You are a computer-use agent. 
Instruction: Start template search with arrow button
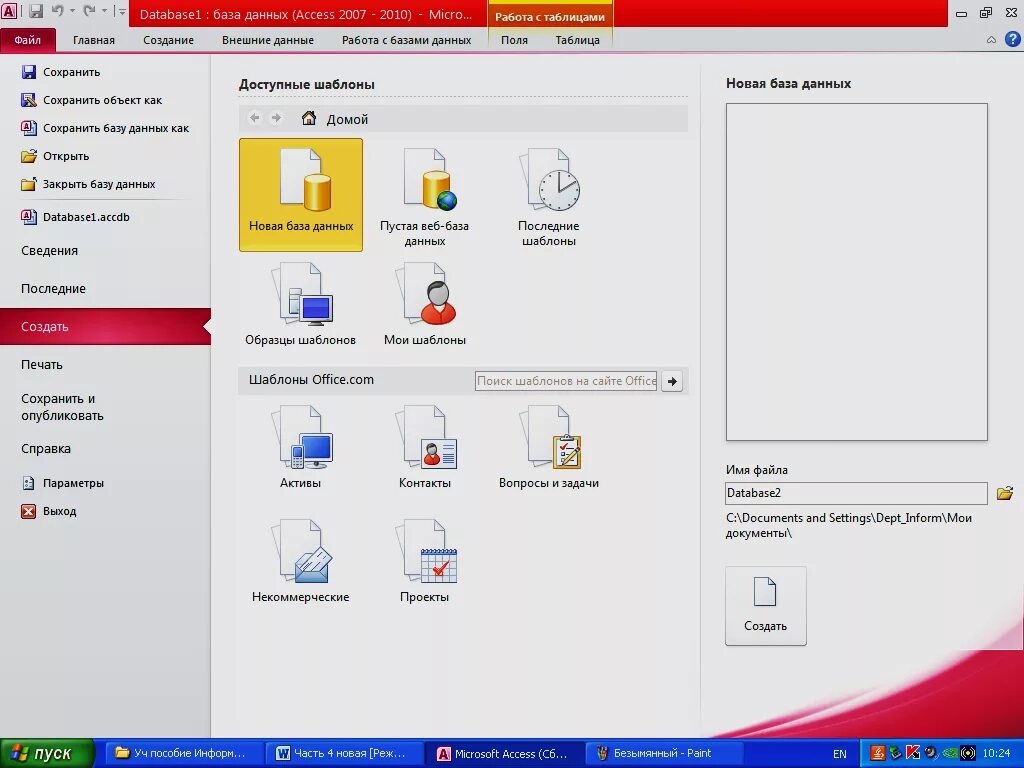(672, 381)
